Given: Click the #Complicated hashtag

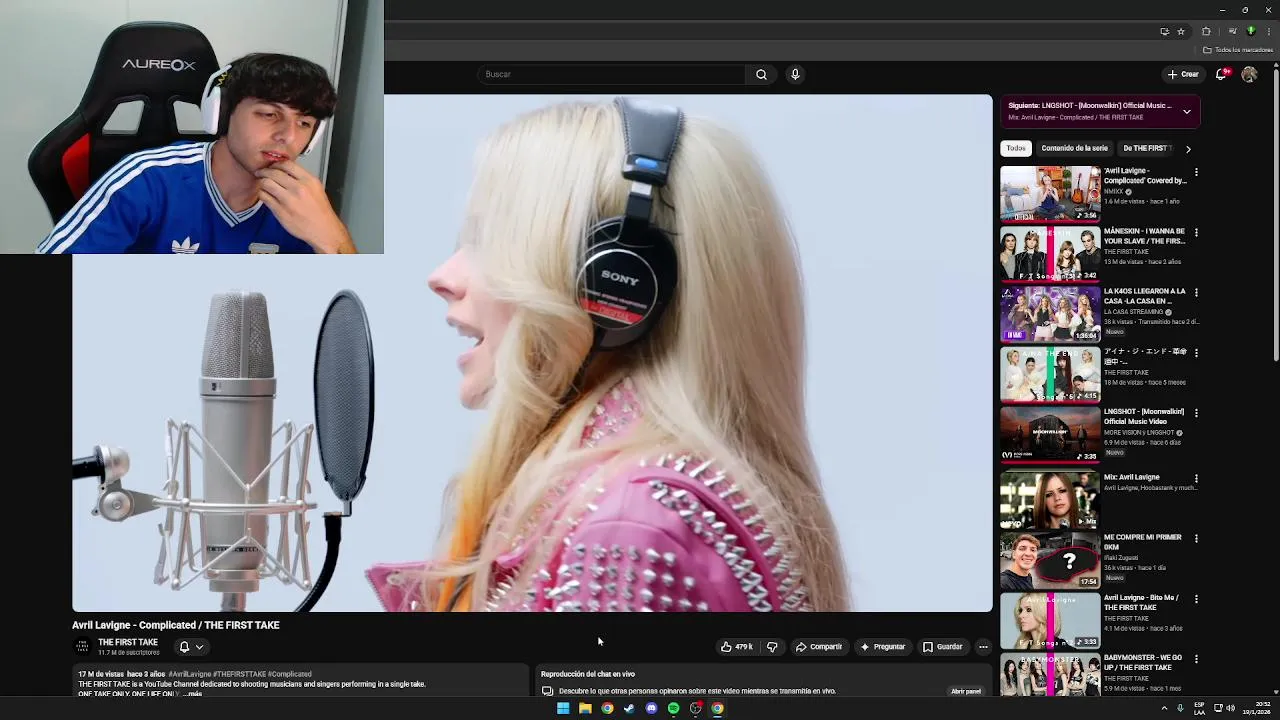Looking at the screenshot, I should [290, 674].
